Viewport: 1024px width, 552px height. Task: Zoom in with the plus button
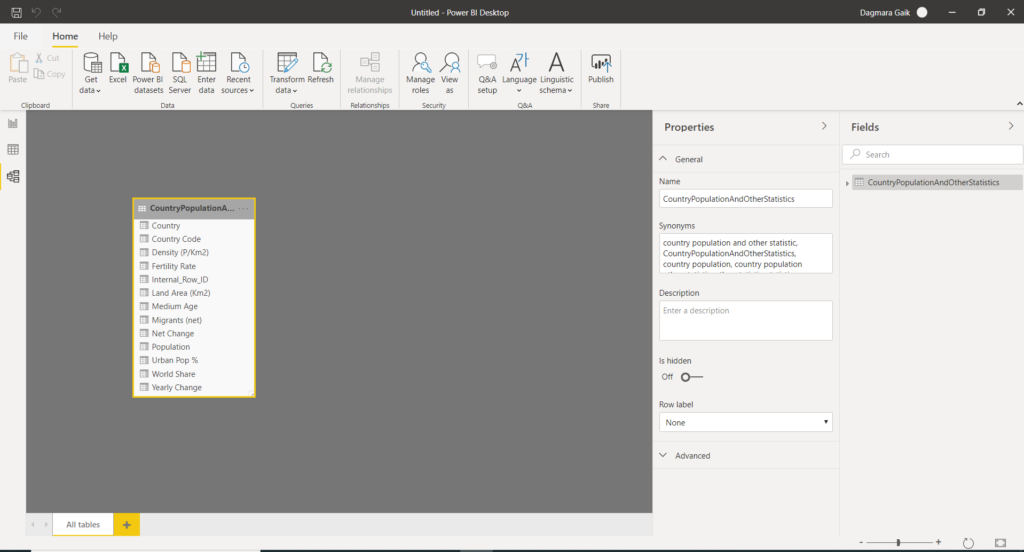pos(938,542)
